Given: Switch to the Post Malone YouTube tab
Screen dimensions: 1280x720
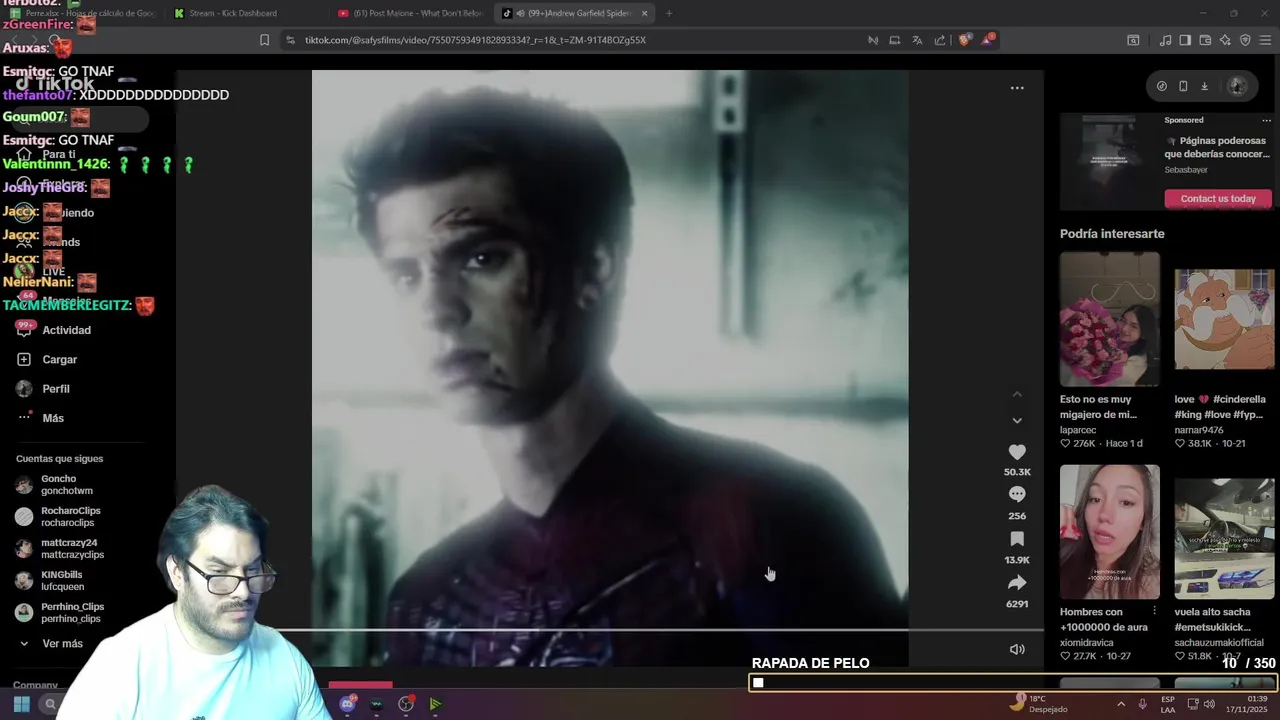Looking at the screenshot, I should coord(410,13).
